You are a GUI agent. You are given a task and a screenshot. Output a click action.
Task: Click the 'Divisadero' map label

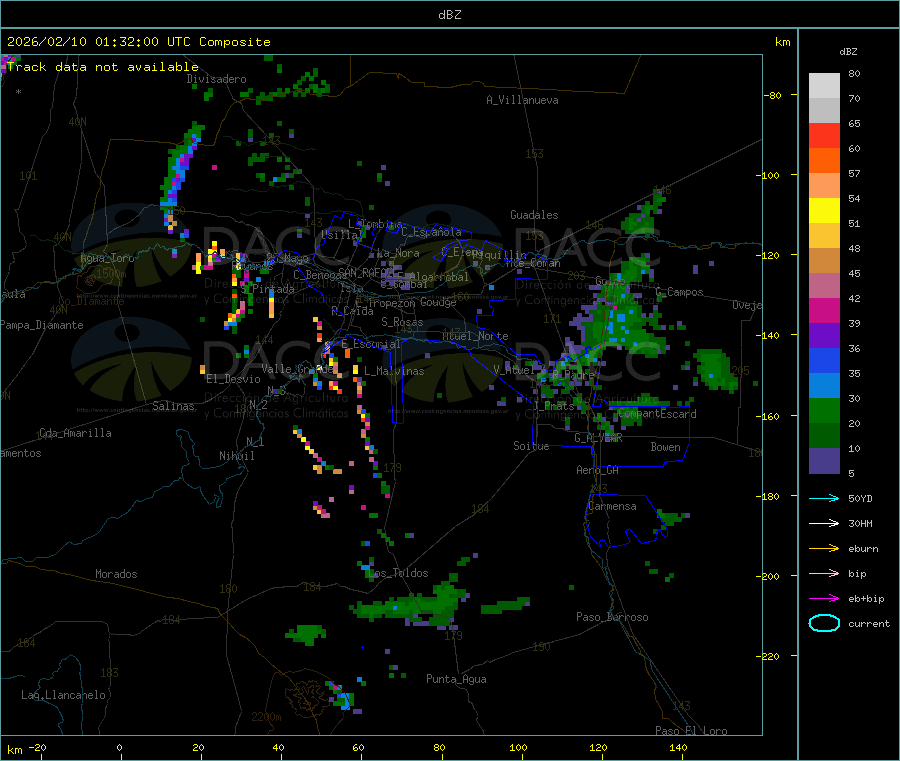click(x=216, y=79)
